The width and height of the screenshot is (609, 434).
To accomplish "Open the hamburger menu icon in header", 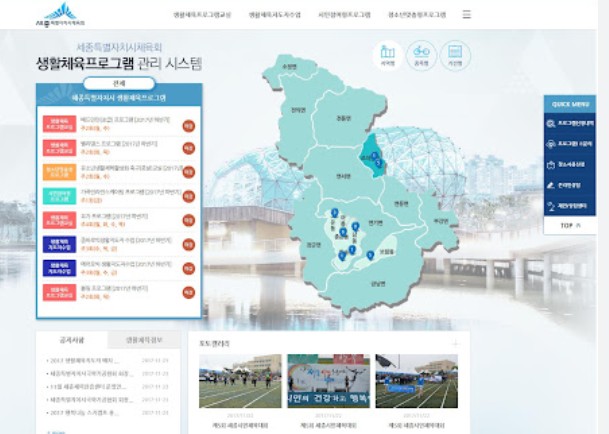I will click(x=467, y=15).
